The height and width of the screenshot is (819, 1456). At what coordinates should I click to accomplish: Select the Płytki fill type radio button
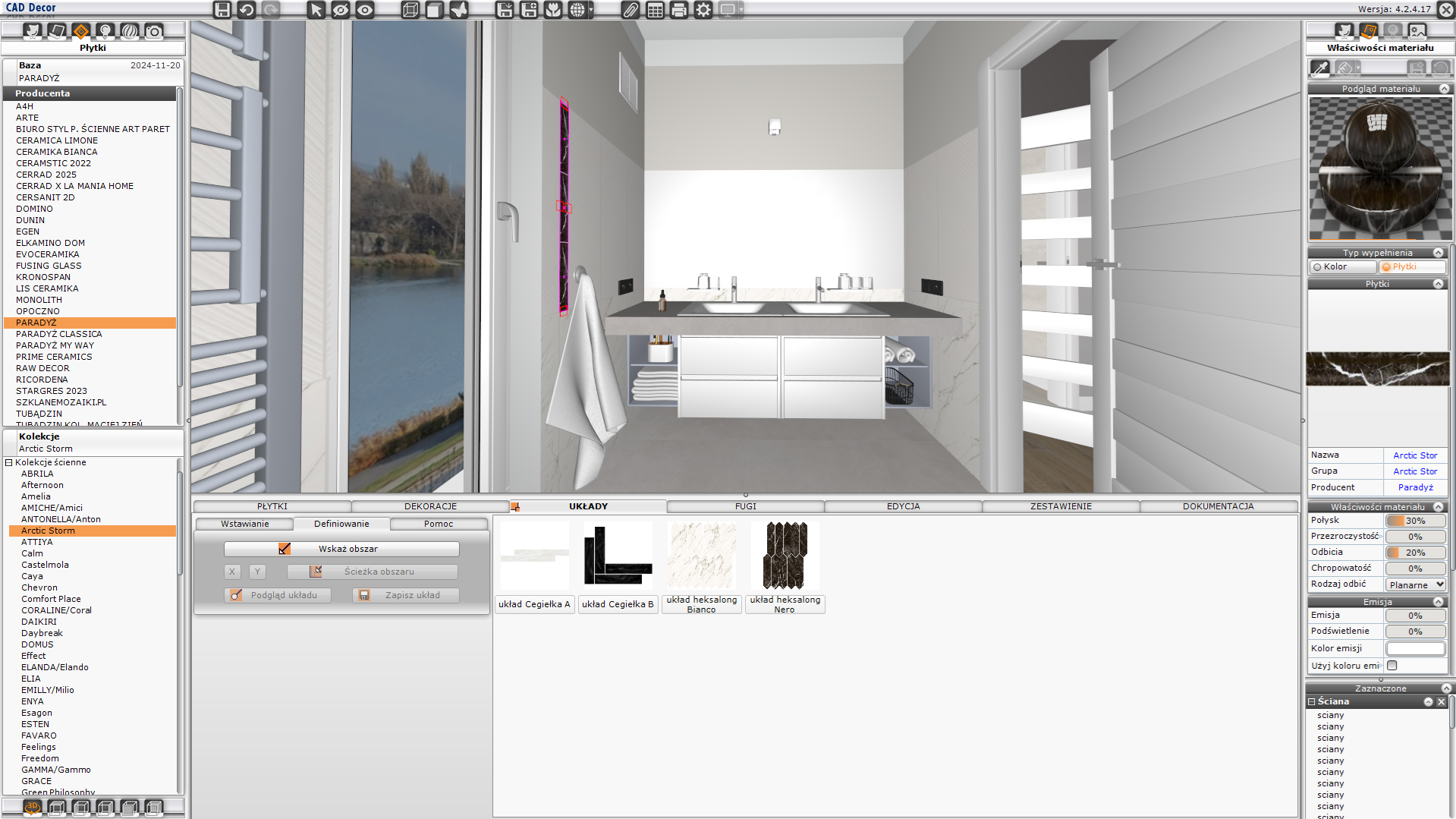(x=1386, y=267)
